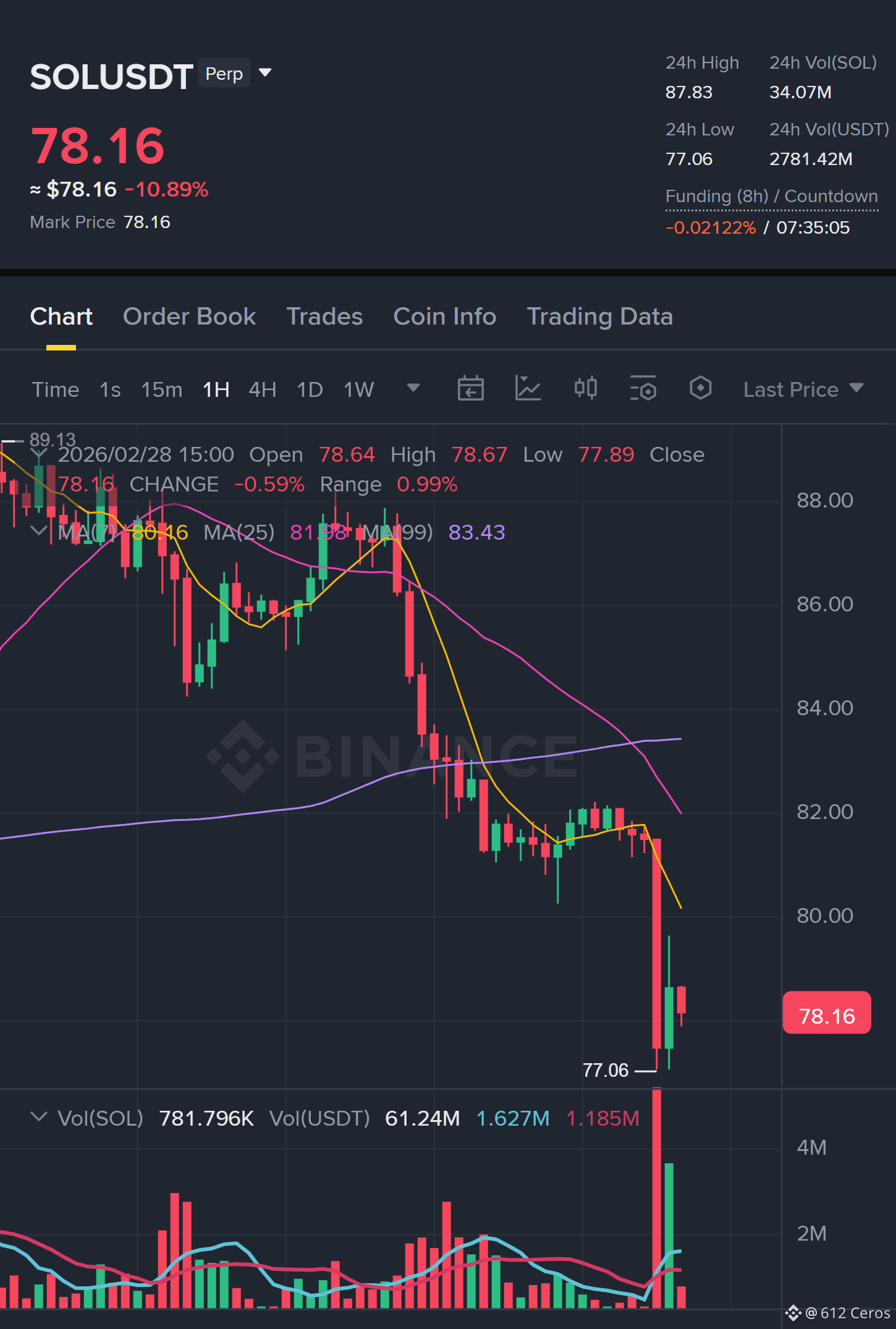Select the candlestick chart style icon
The height and width of the screenshot is (1329, 896).
click(585, 389)
